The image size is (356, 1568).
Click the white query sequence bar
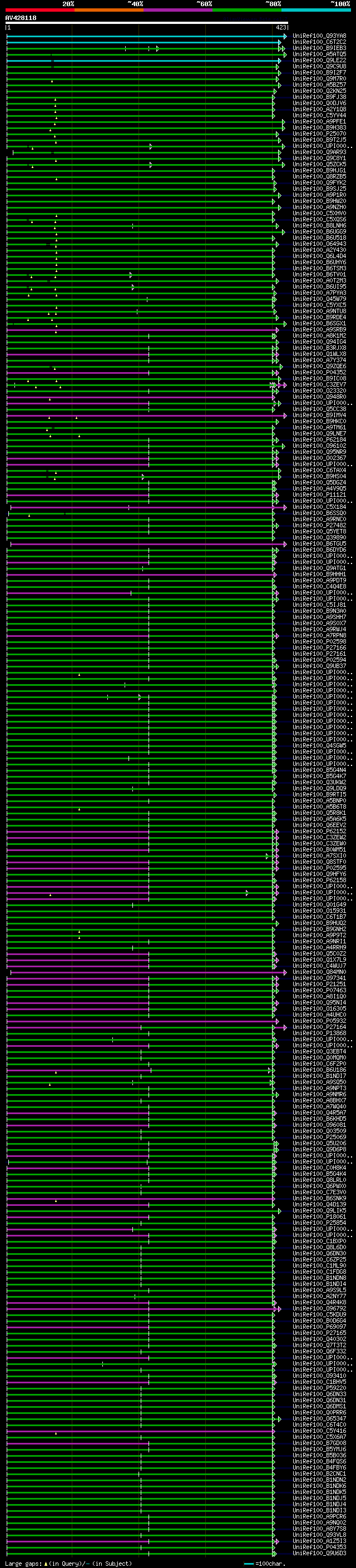[147, 23]
